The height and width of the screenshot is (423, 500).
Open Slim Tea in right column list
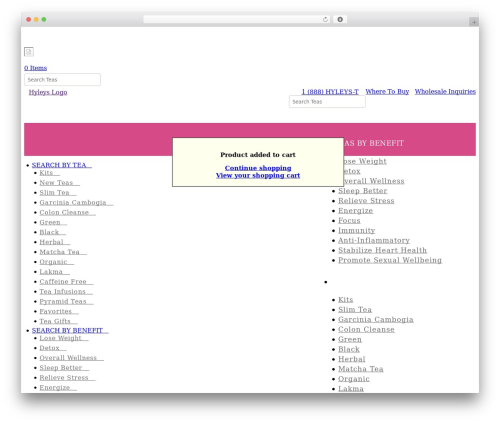tap(355, 310)
